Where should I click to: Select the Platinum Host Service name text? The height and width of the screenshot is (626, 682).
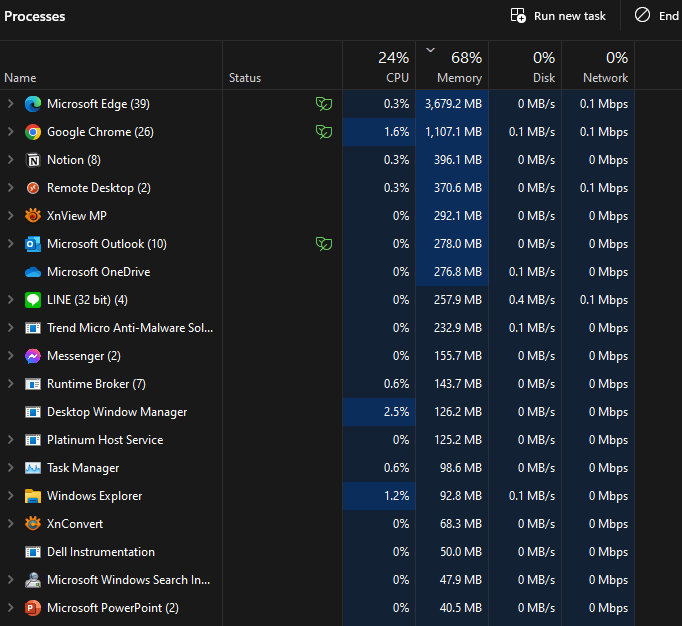pos(105,440)
